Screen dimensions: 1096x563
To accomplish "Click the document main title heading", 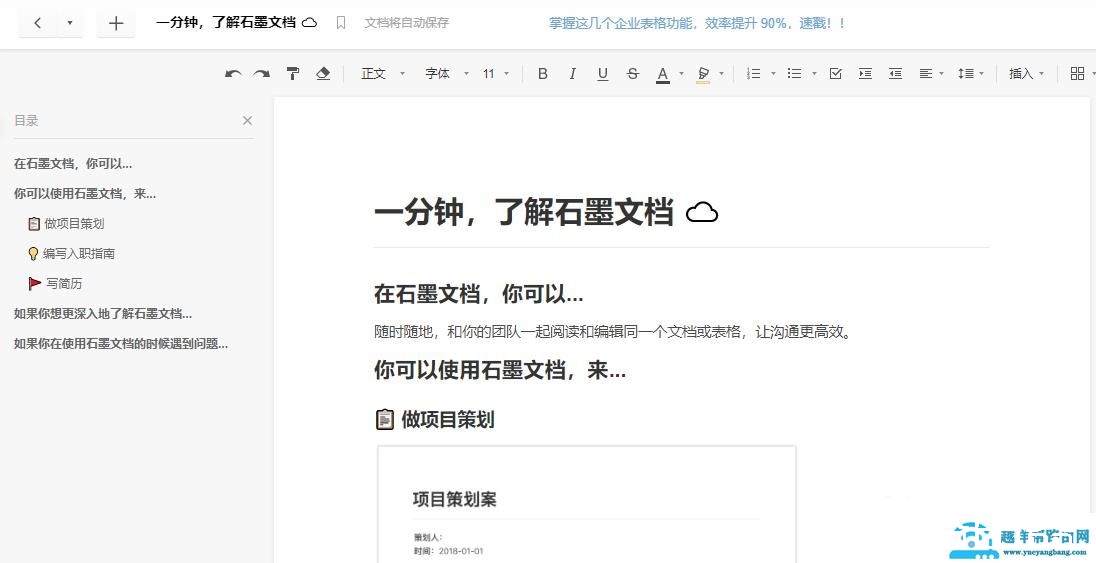I will tap(546, 212).
